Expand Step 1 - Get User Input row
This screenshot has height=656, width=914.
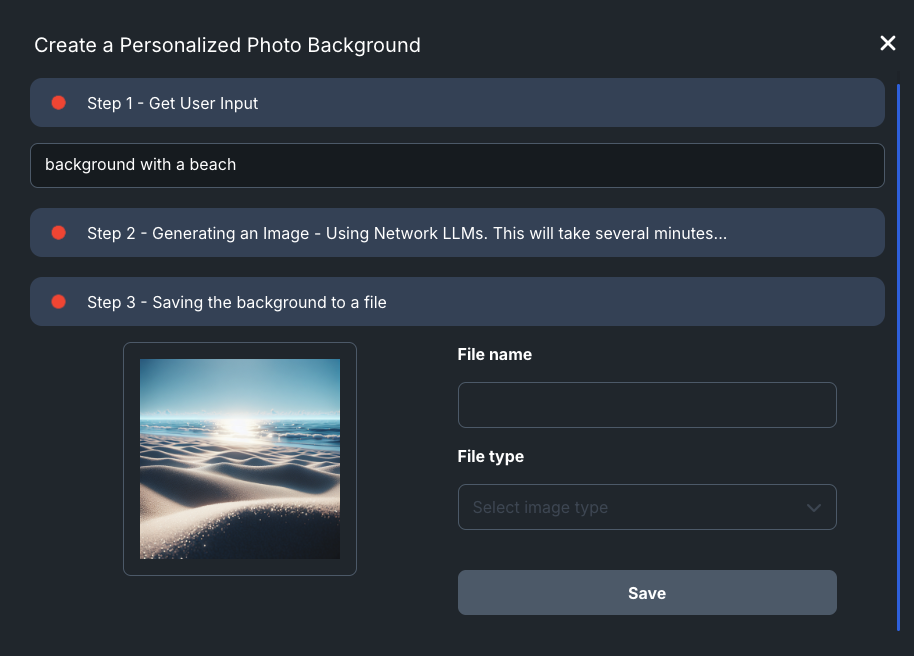[x=457, y=103]
